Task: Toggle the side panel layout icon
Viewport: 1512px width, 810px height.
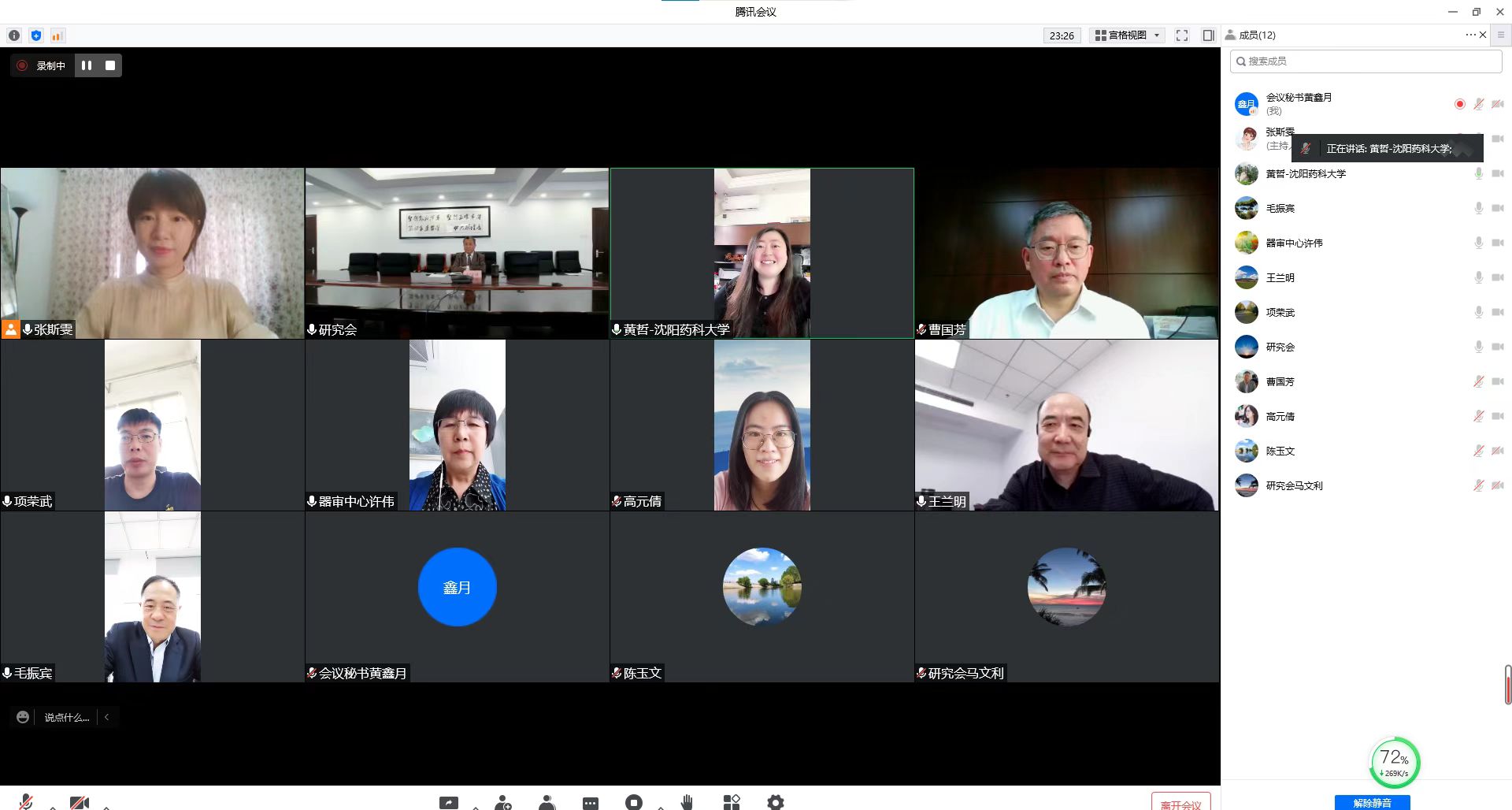Action: (x=1209, y=35)
